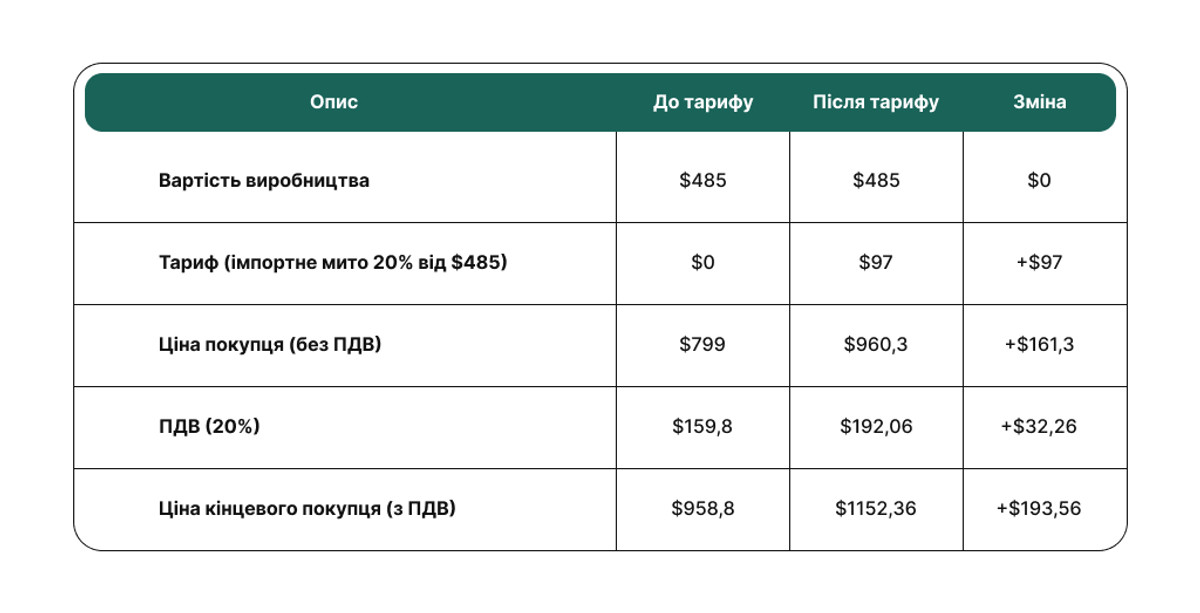This screenshot has height=613, width=1200.
Task: Select the "Тариф (імпортне мито 20% від $485)" label
Action: [x=332, y=263]
